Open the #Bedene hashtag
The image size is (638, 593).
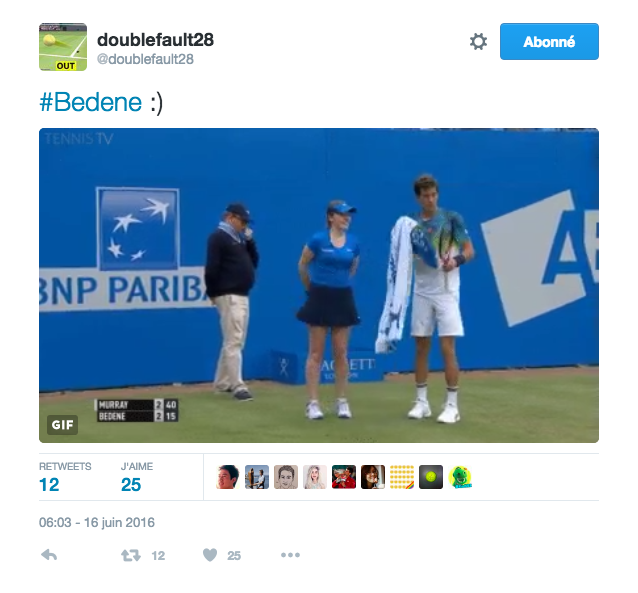[x=91, y=102]
